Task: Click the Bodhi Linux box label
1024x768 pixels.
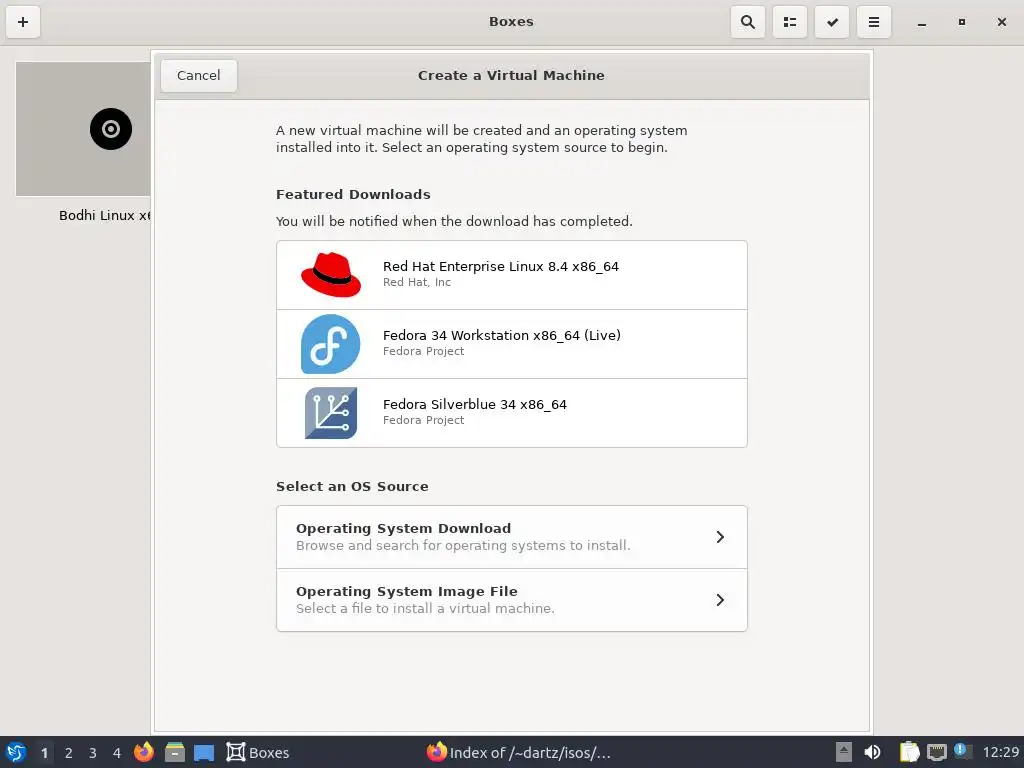Action: pyautogui.click(x=104, y=216)
